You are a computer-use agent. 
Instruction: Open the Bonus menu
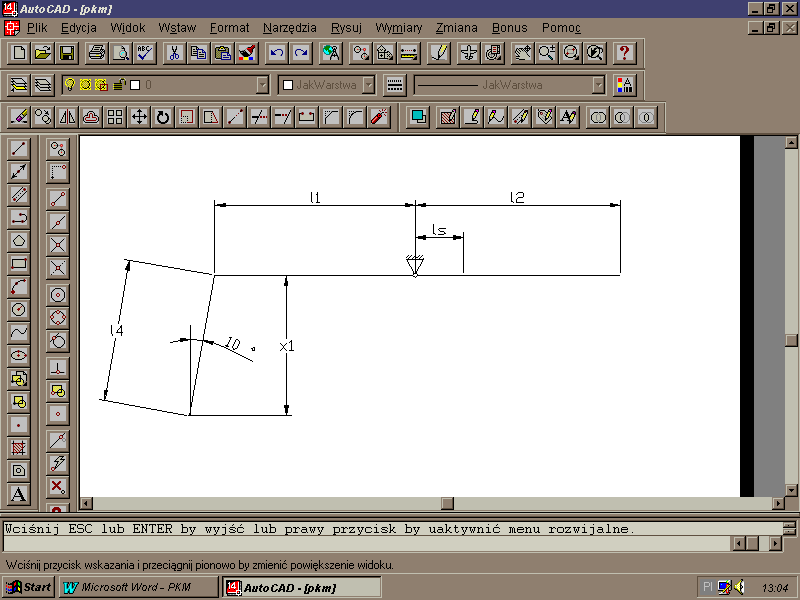(x=510, y=28)
